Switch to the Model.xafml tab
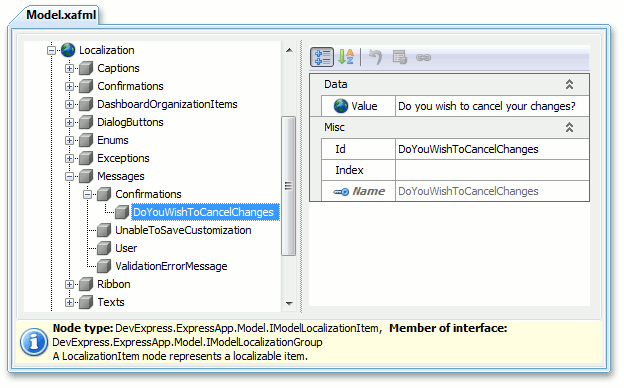This screenshot has width=624, height=388. click(x=60, y=15)
